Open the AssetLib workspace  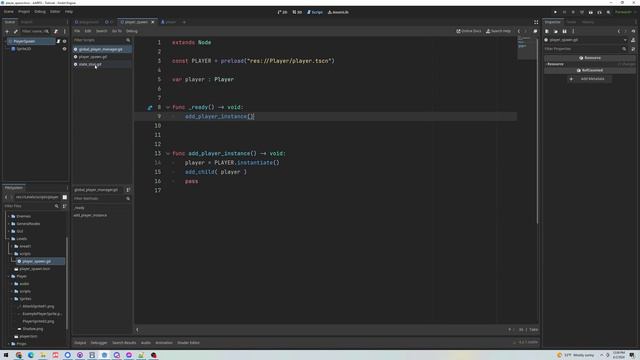[338, 12]
